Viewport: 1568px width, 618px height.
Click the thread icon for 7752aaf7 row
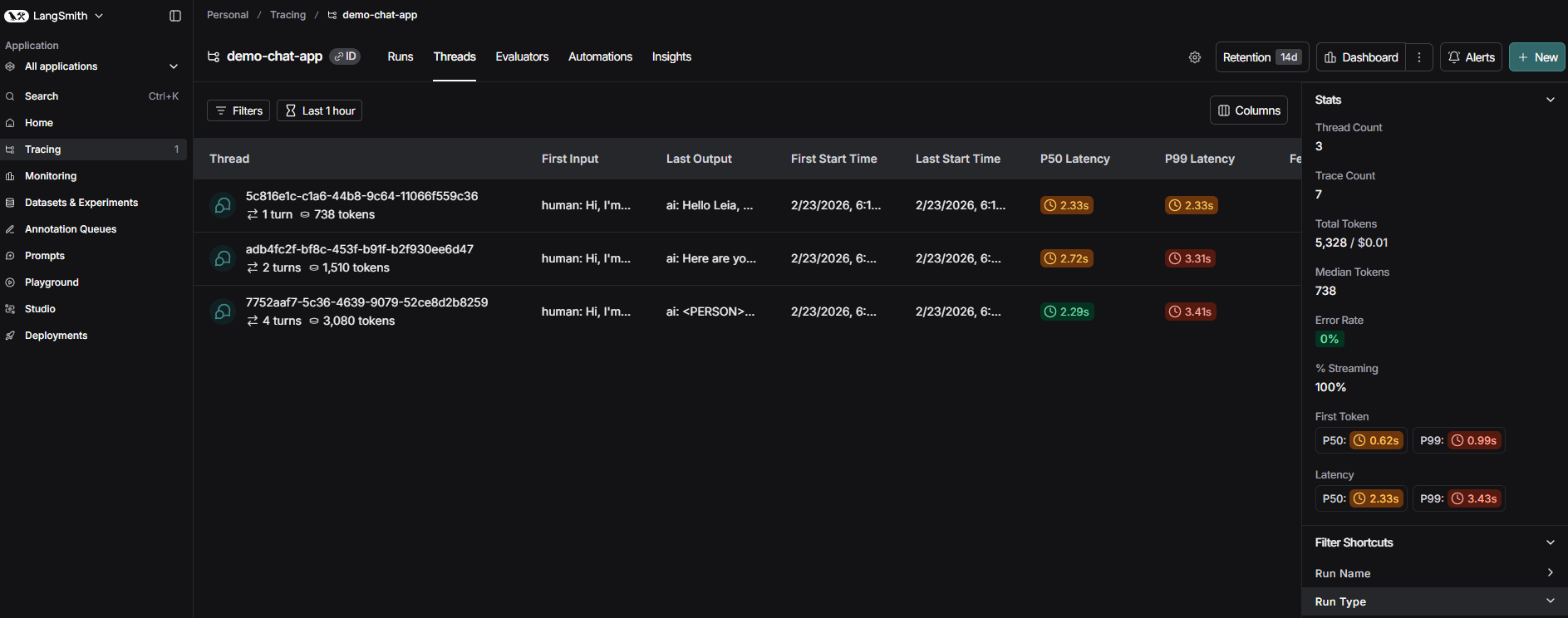coord(223,311)
